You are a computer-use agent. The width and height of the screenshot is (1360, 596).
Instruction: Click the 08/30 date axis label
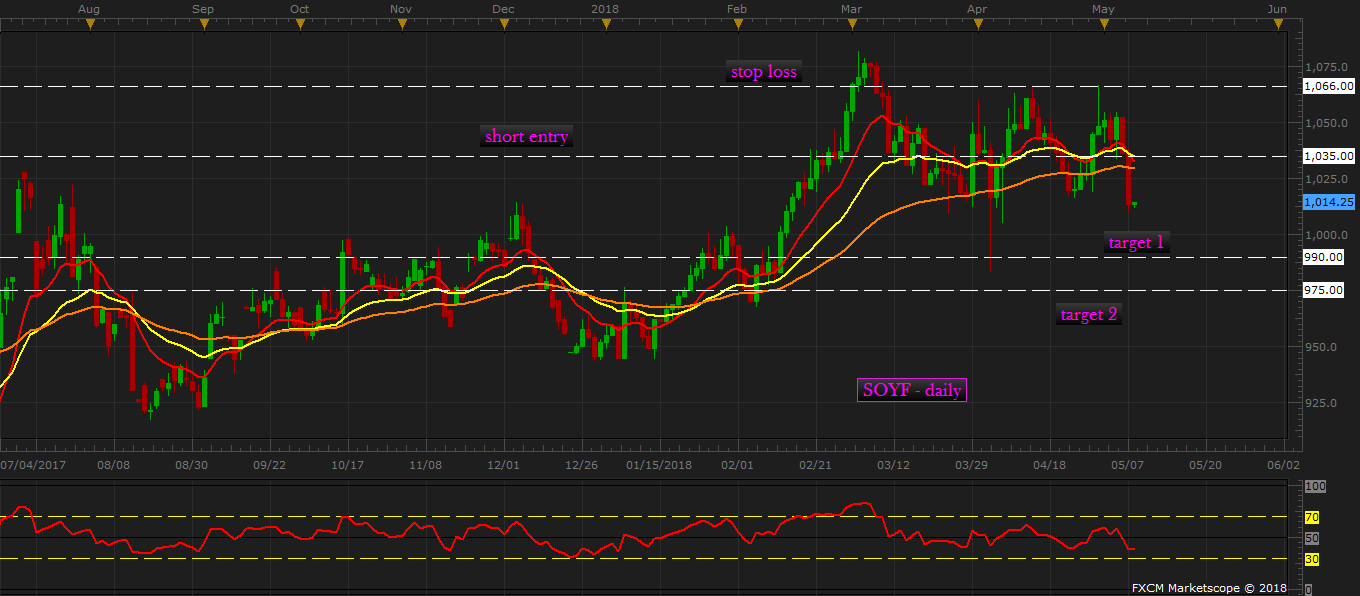click(191, 465)
